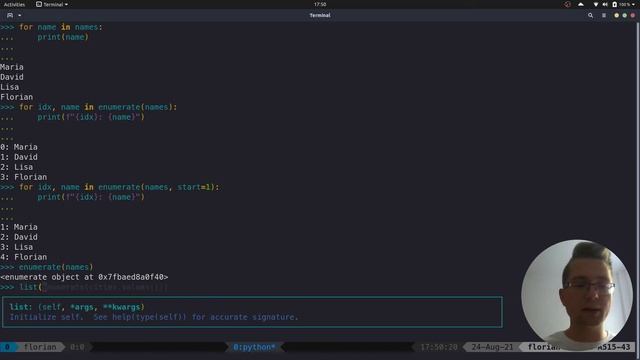Image resolution: width=640 pixels, height=360 pixels.
Task: Open the Terminal app menu in top bar
Action: [x=52, y=4]
